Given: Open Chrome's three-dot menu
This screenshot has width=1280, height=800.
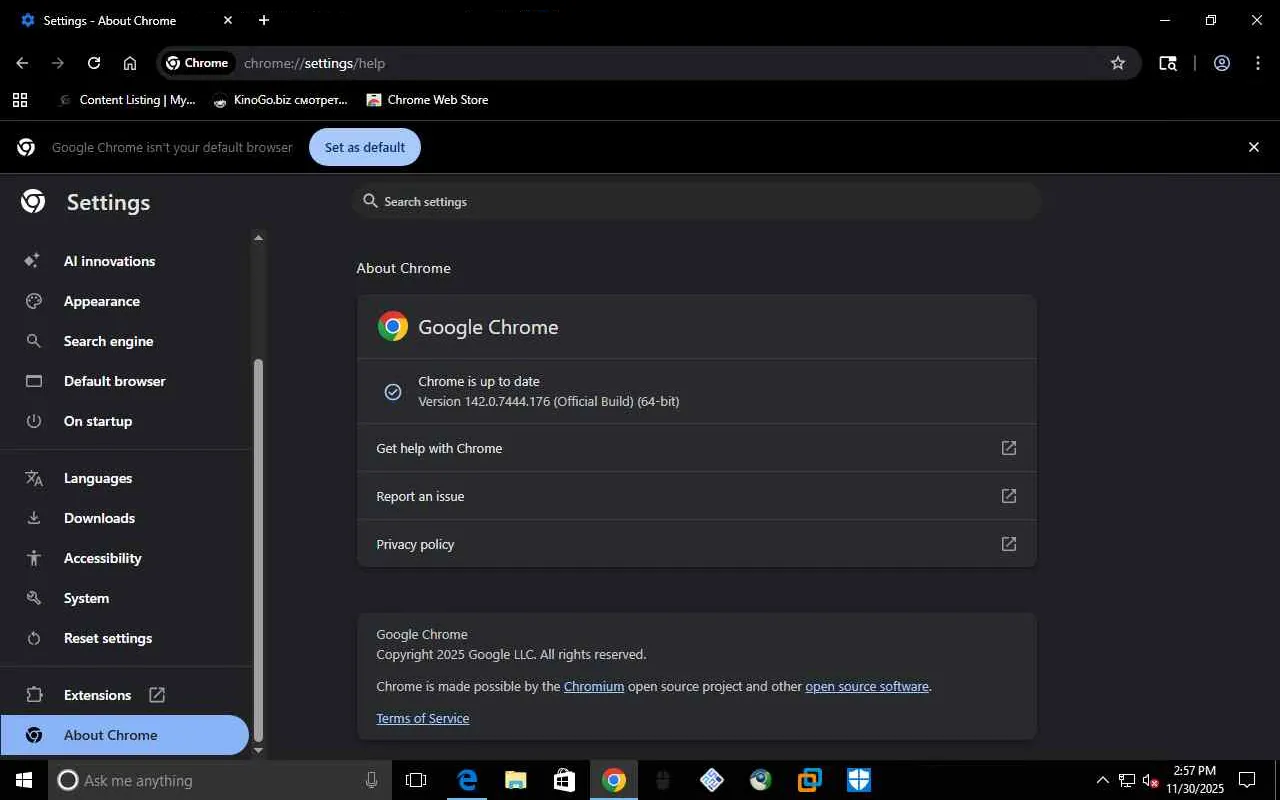Looking at the screenshot, I should pyautogui.click(x=1258, y=63).
